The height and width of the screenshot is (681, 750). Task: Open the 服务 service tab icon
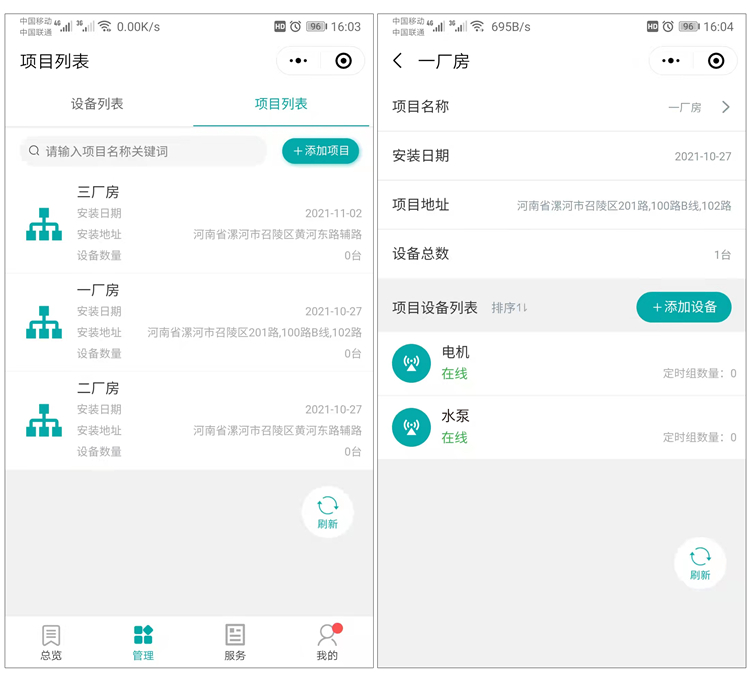click(235, 636)
